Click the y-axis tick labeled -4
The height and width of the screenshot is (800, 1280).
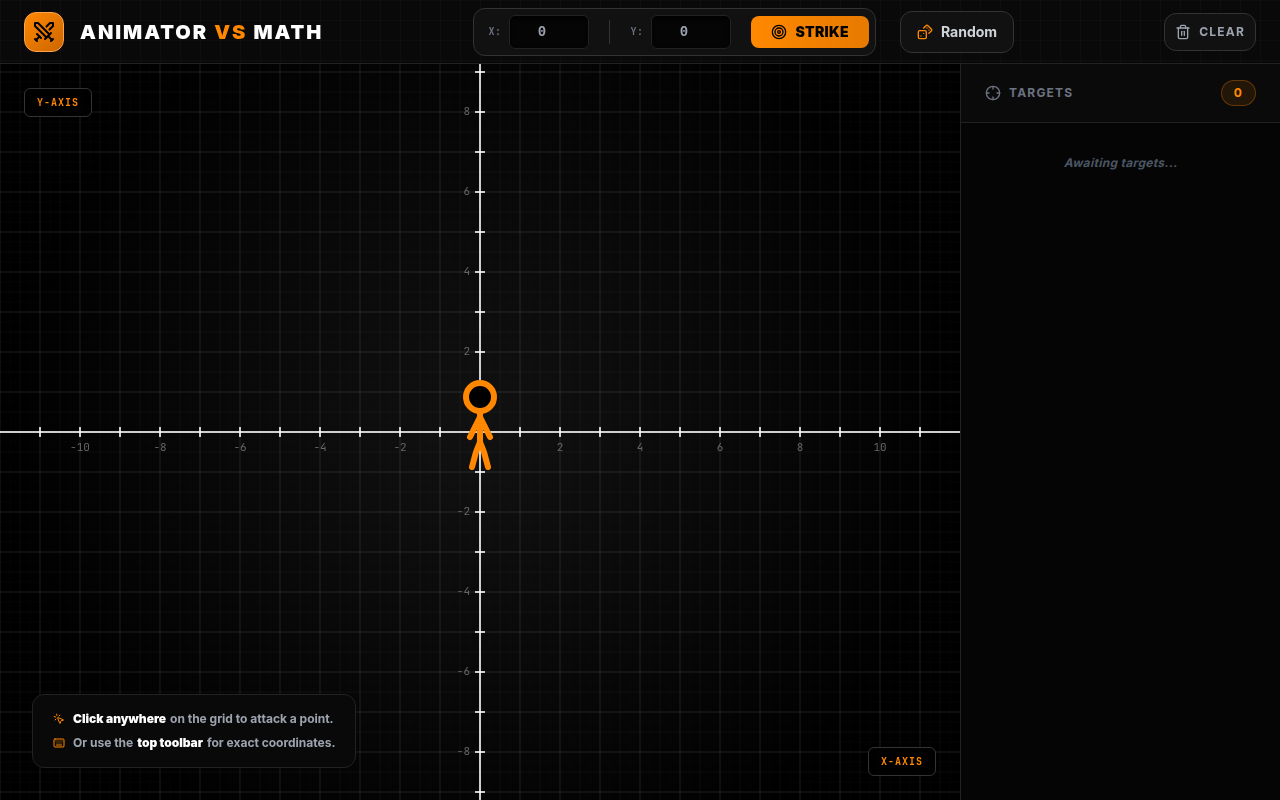(x=464, y=592)
